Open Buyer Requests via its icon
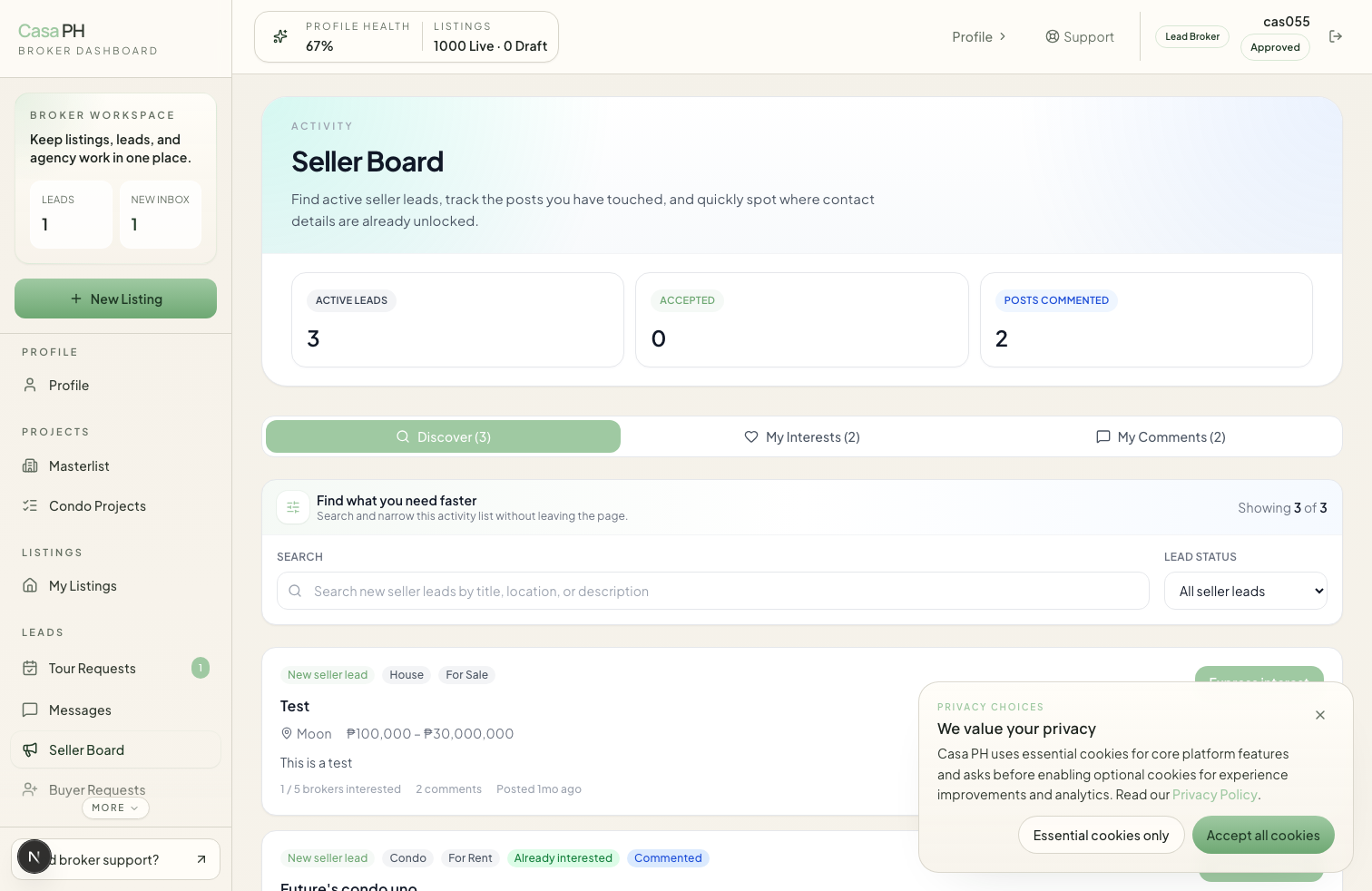Viewport: 1372px width, 891px height. pos(28,789)
